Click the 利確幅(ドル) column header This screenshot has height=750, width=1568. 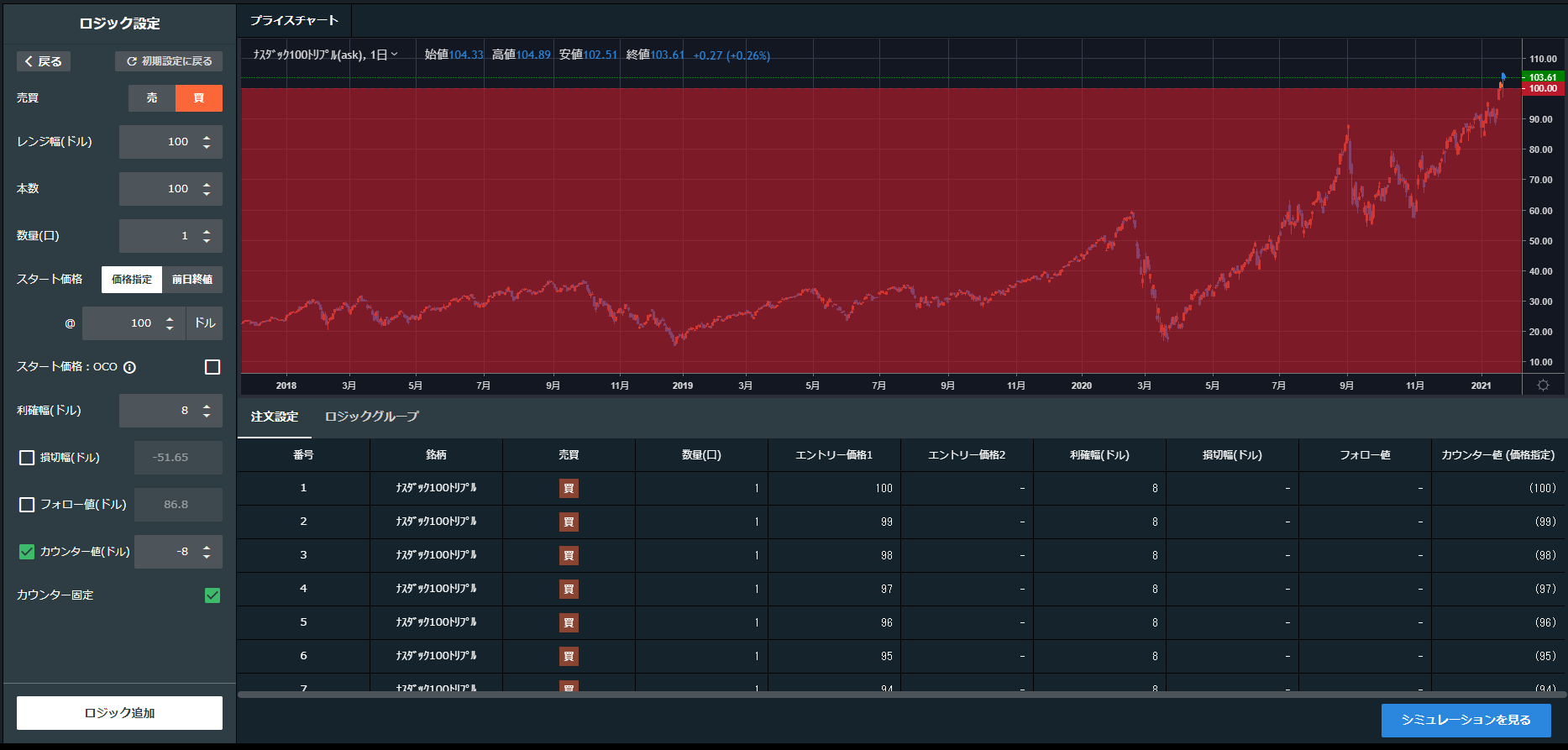coord(1099,455)
